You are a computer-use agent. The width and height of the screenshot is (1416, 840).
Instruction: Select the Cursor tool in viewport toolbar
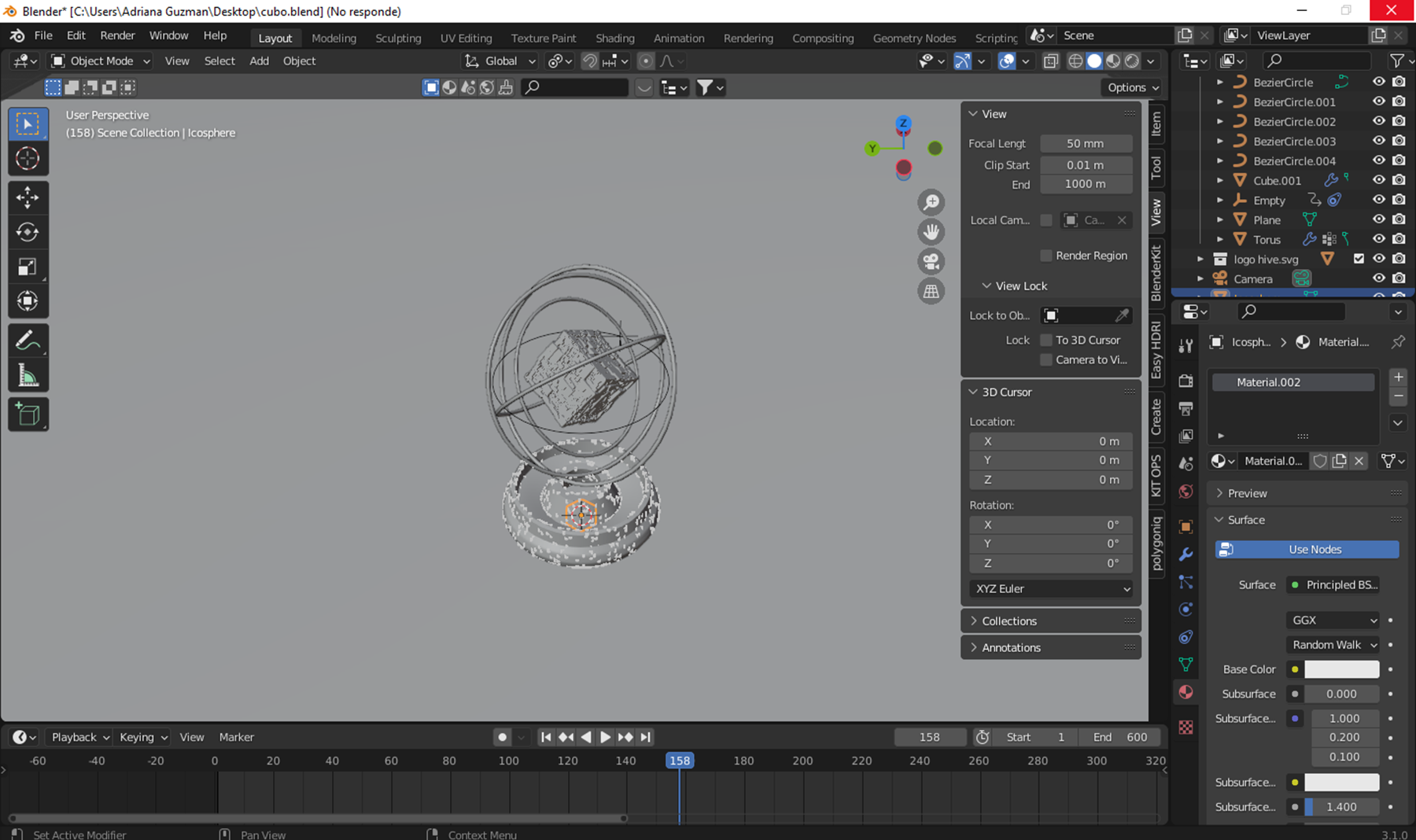(x=28, y=159)
